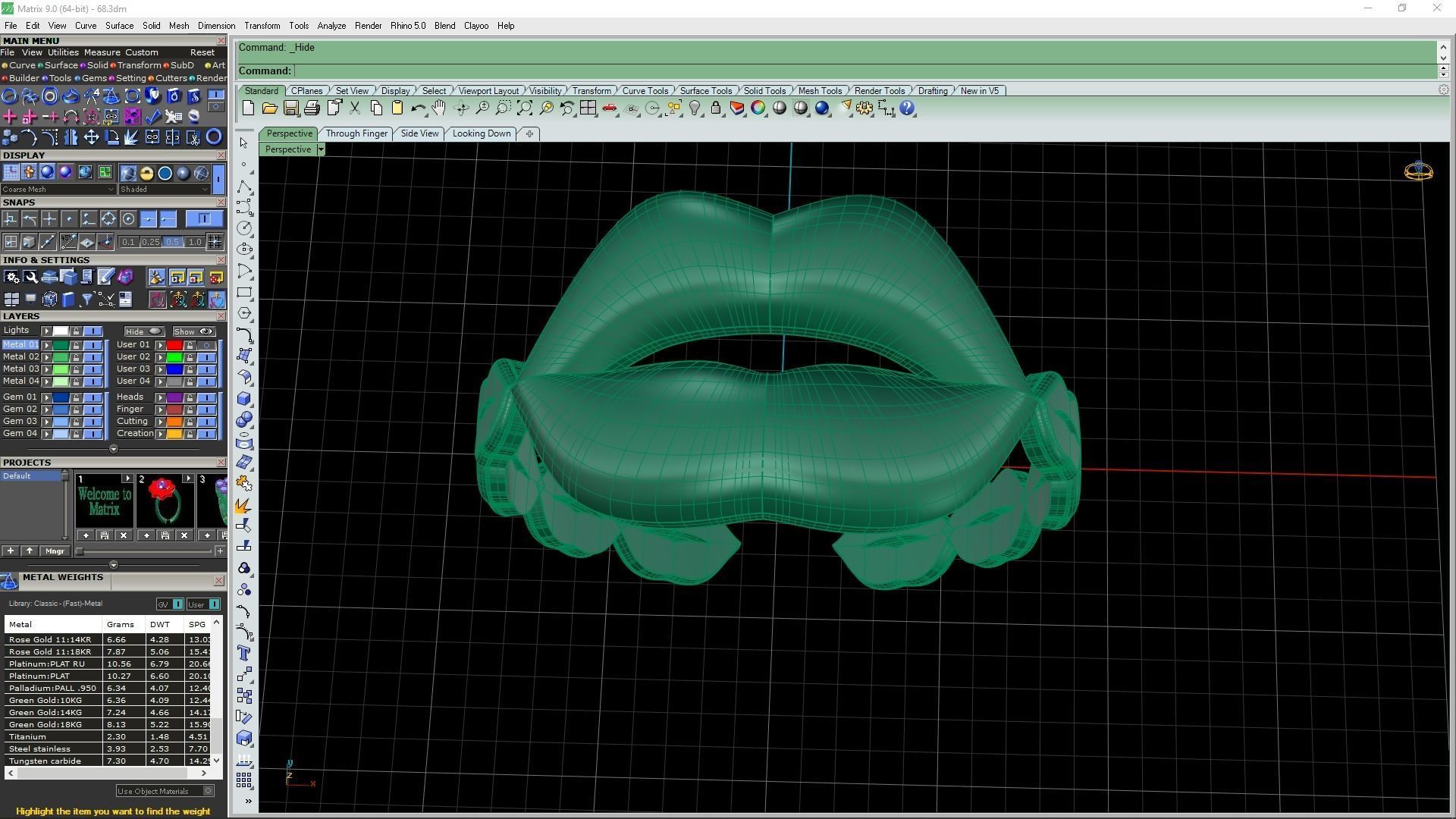Image resolution: width=1456 pixels, height=819 pixels.
Task: Open the four-viewport layout icon
Action: point(588,108)
